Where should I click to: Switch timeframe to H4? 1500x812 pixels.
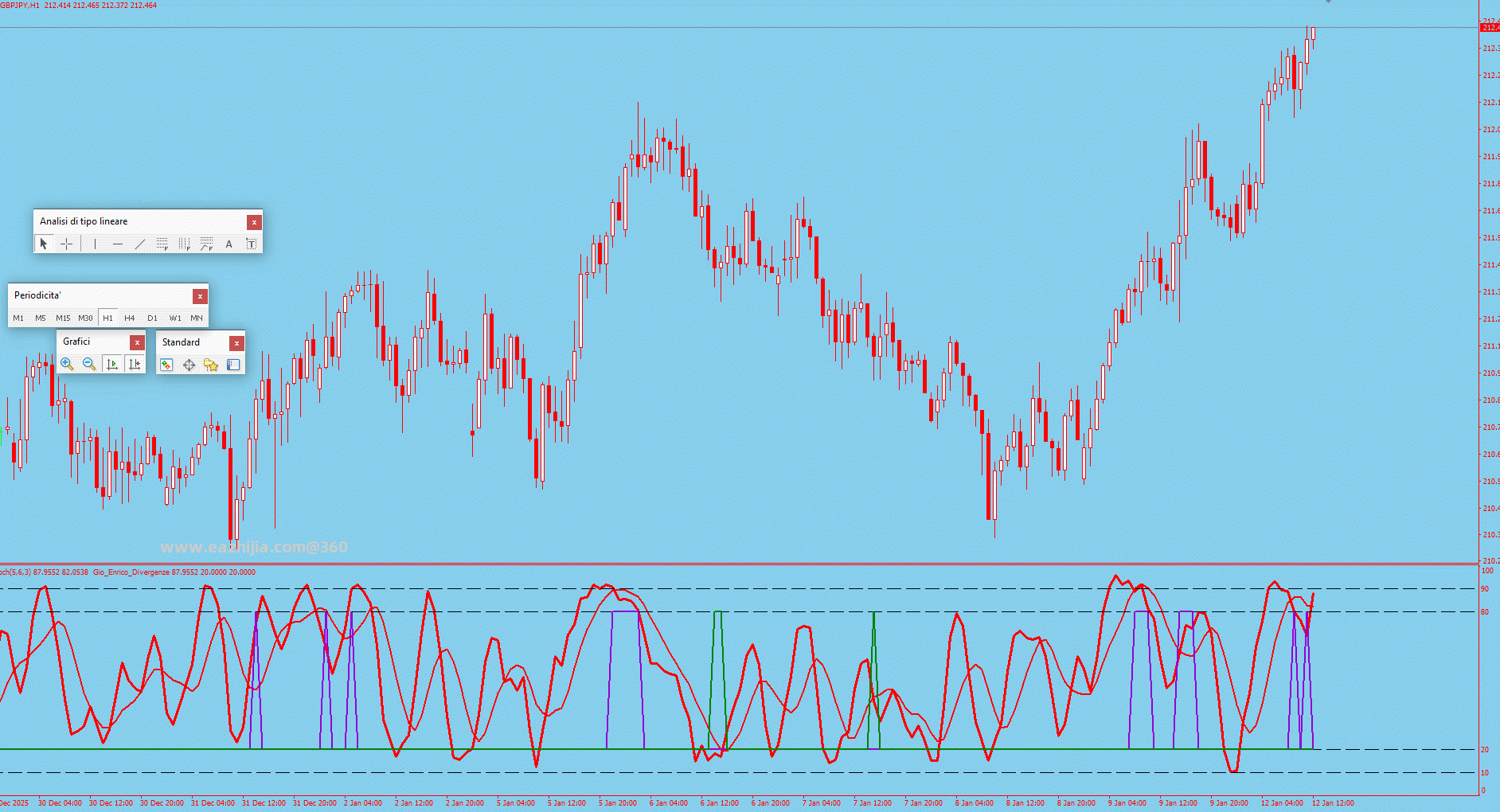point(130,318)
